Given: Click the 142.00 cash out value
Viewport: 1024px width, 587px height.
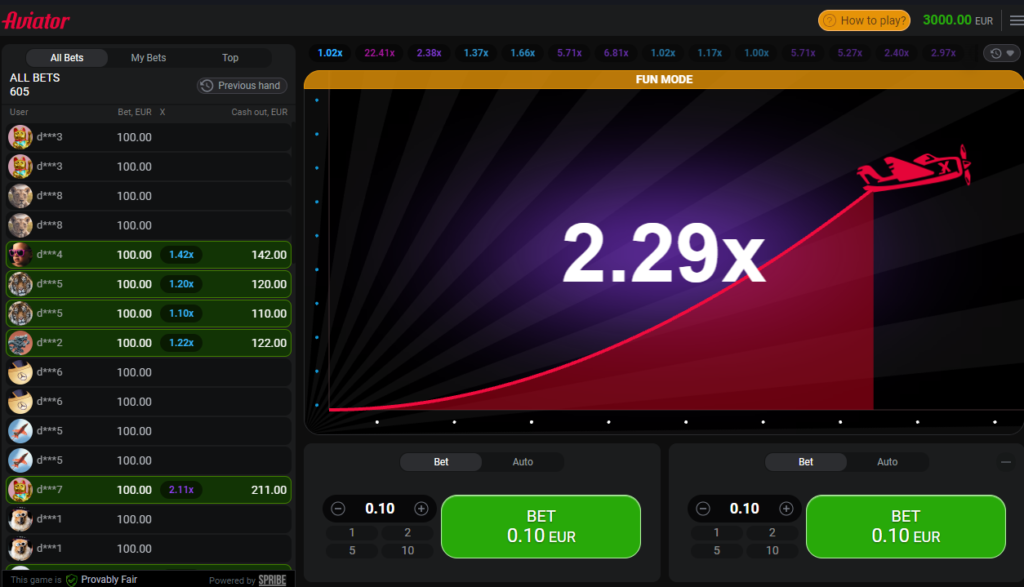Looking at the screenshot, I should [x=269, y=255].
